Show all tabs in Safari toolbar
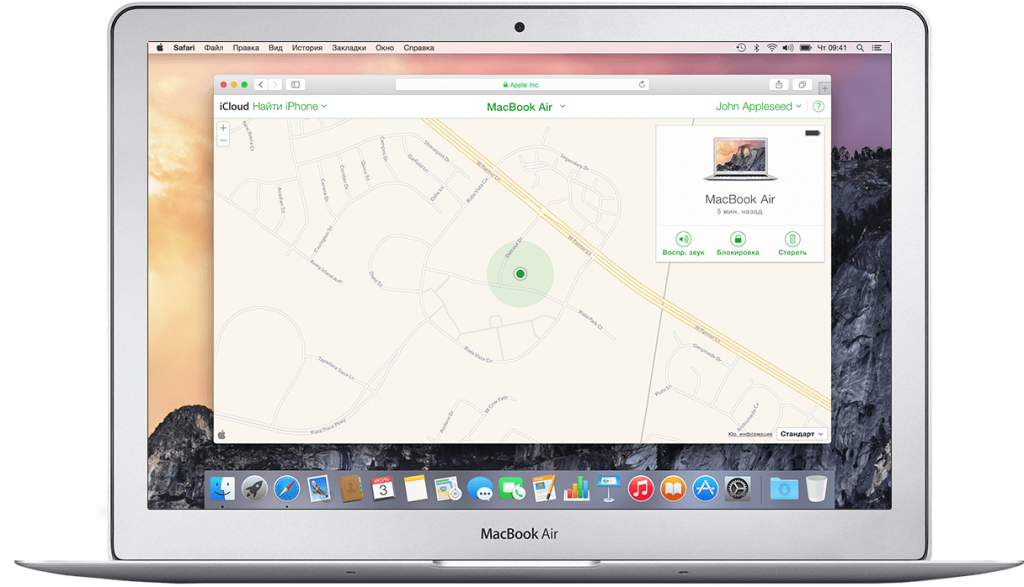Viewport: 1024px width, 587px height. [x=801, y=85]
